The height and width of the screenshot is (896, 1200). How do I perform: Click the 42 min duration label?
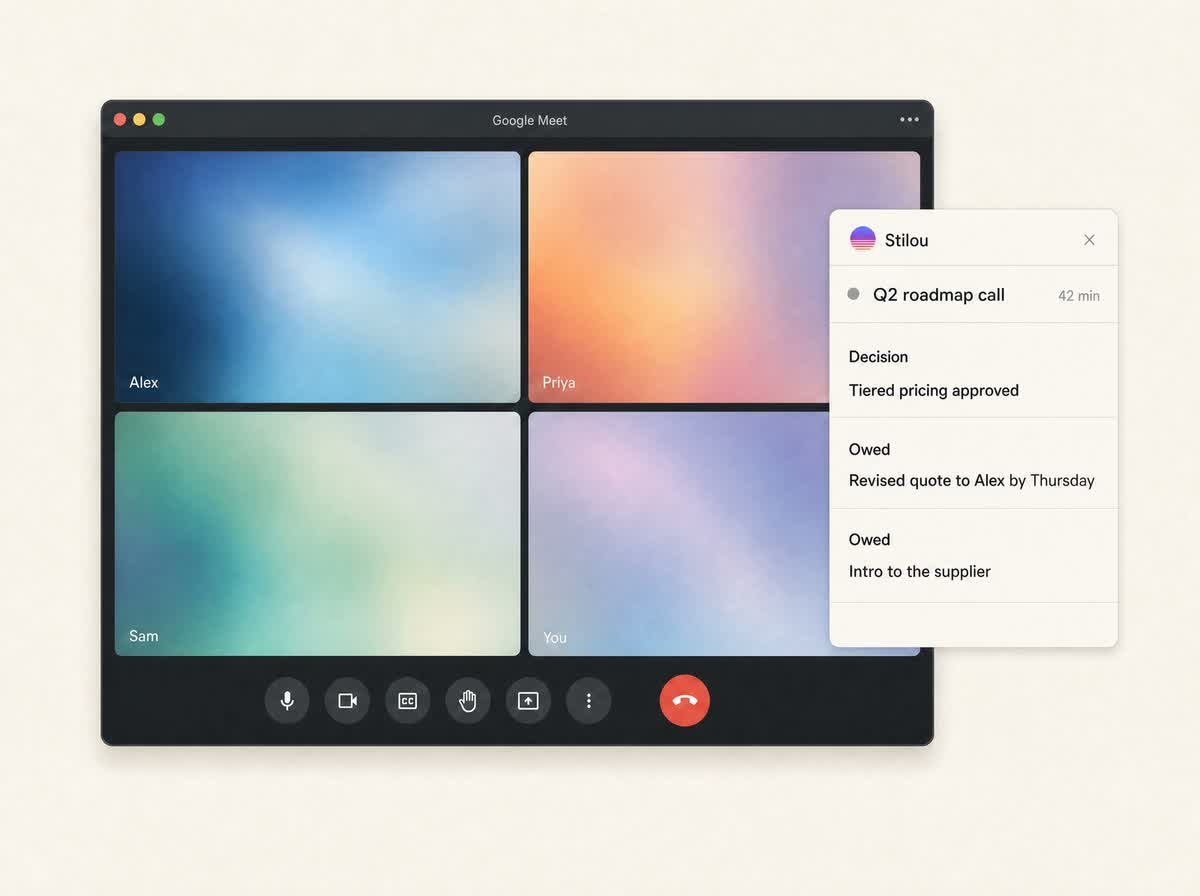(1079, 296)
